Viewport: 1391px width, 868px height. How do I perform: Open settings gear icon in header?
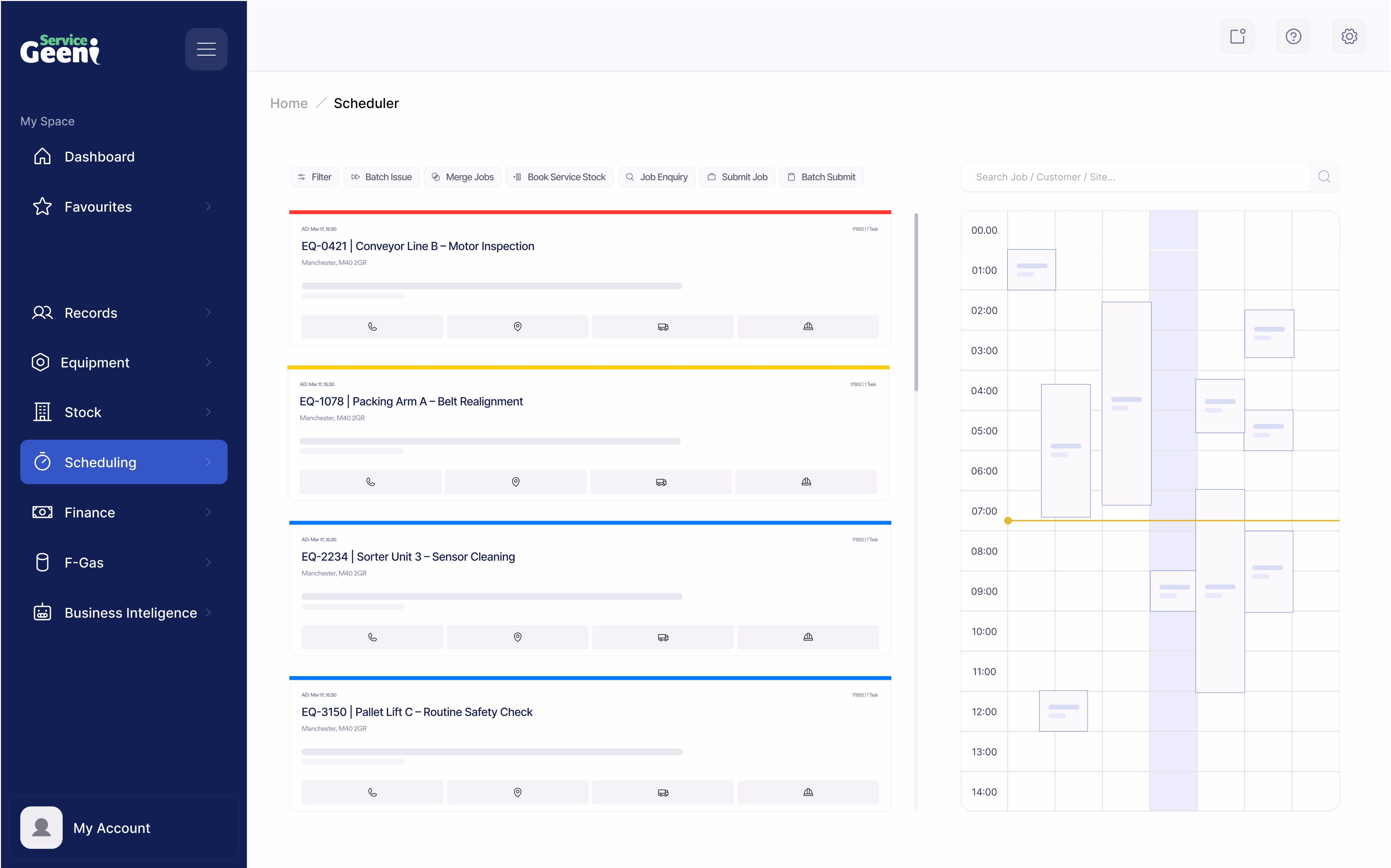1349,37
